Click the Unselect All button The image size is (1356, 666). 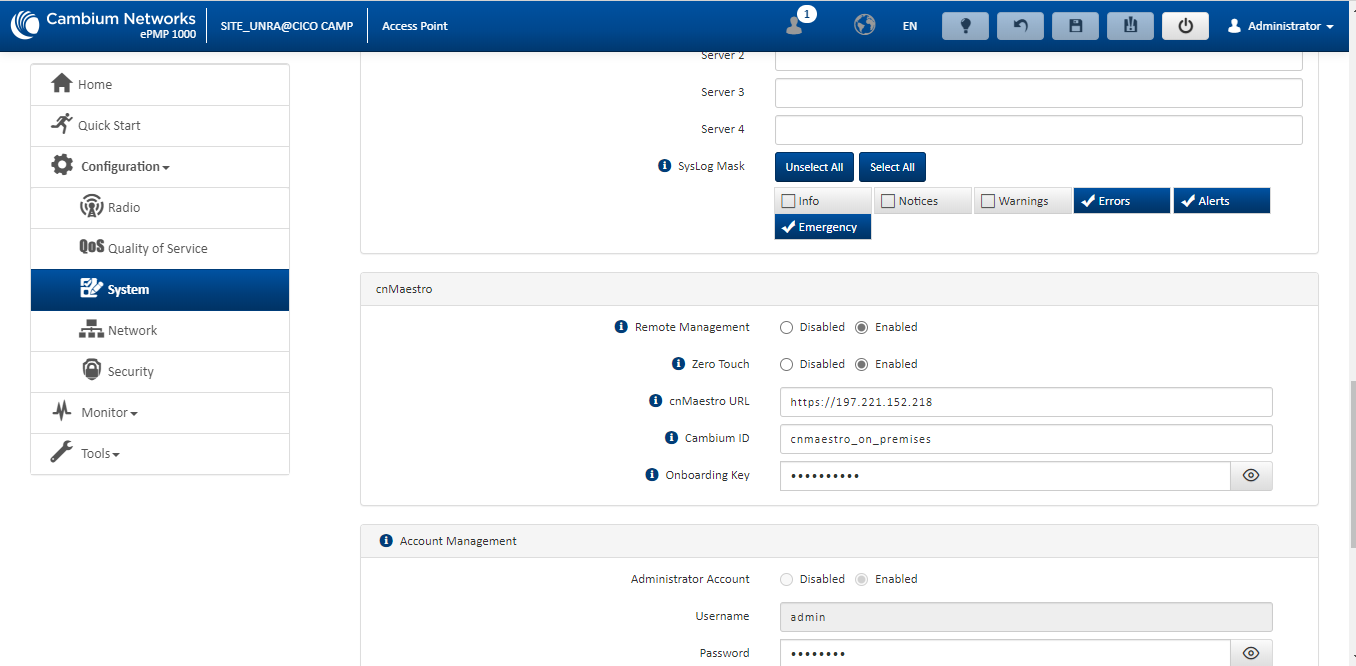814,167
